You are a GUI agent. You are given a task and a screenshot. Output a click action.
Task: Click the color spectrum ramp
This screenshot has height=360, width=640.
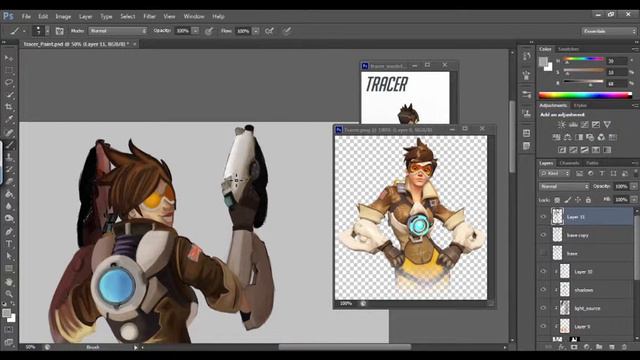585,96
